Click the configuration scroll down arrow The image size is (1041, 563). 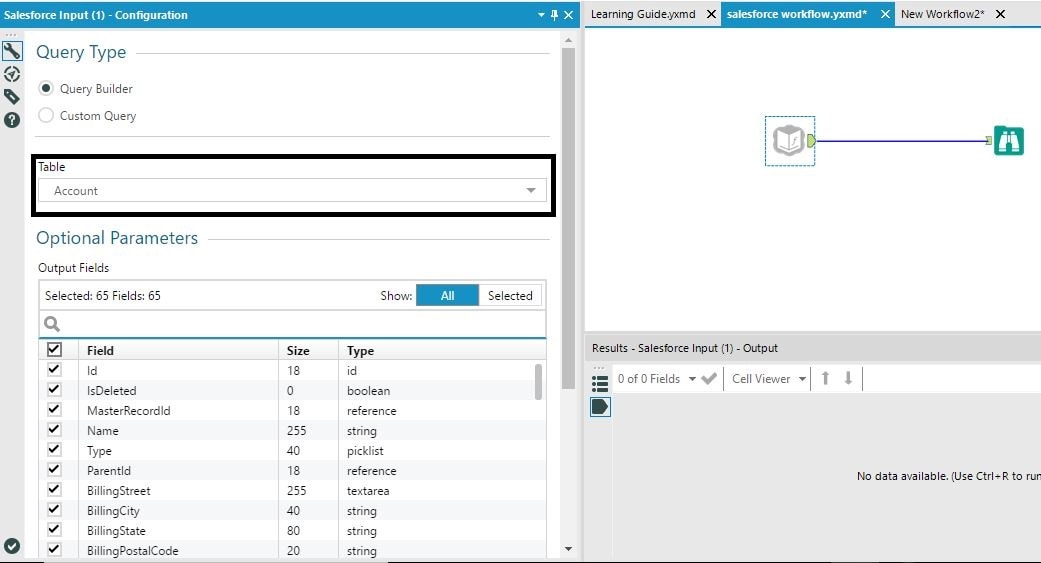click(568, 549)
